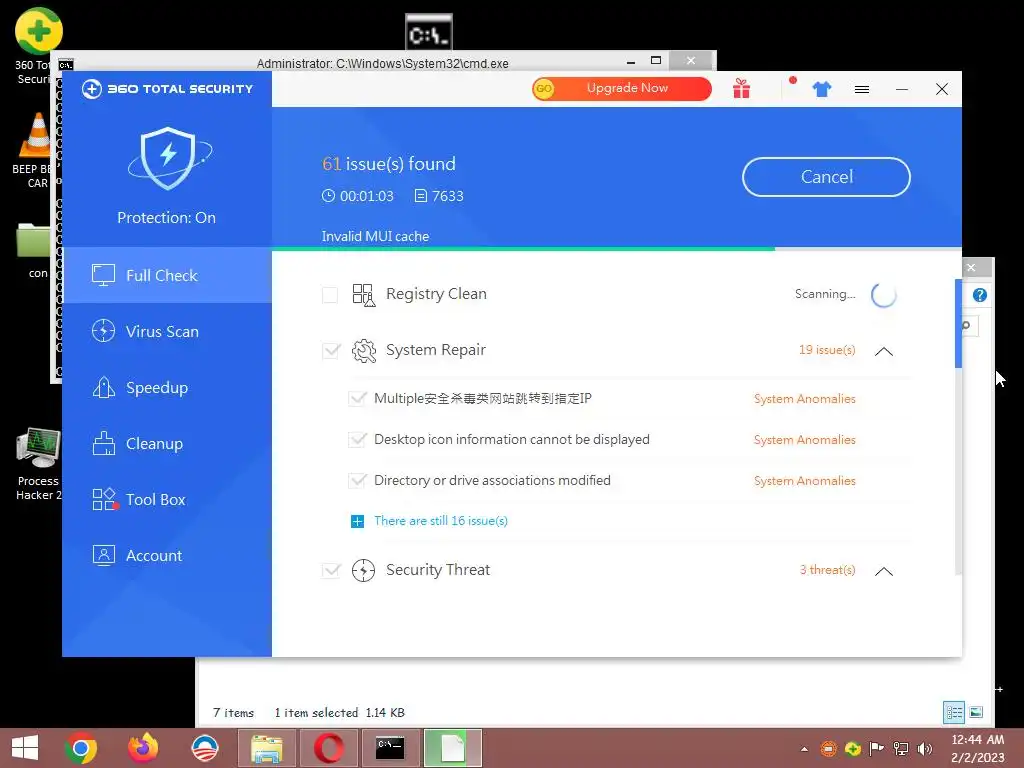The image size is (1024, 768).
Task: Click the 3 threat(s) count
Action: (x=827, y=570)
